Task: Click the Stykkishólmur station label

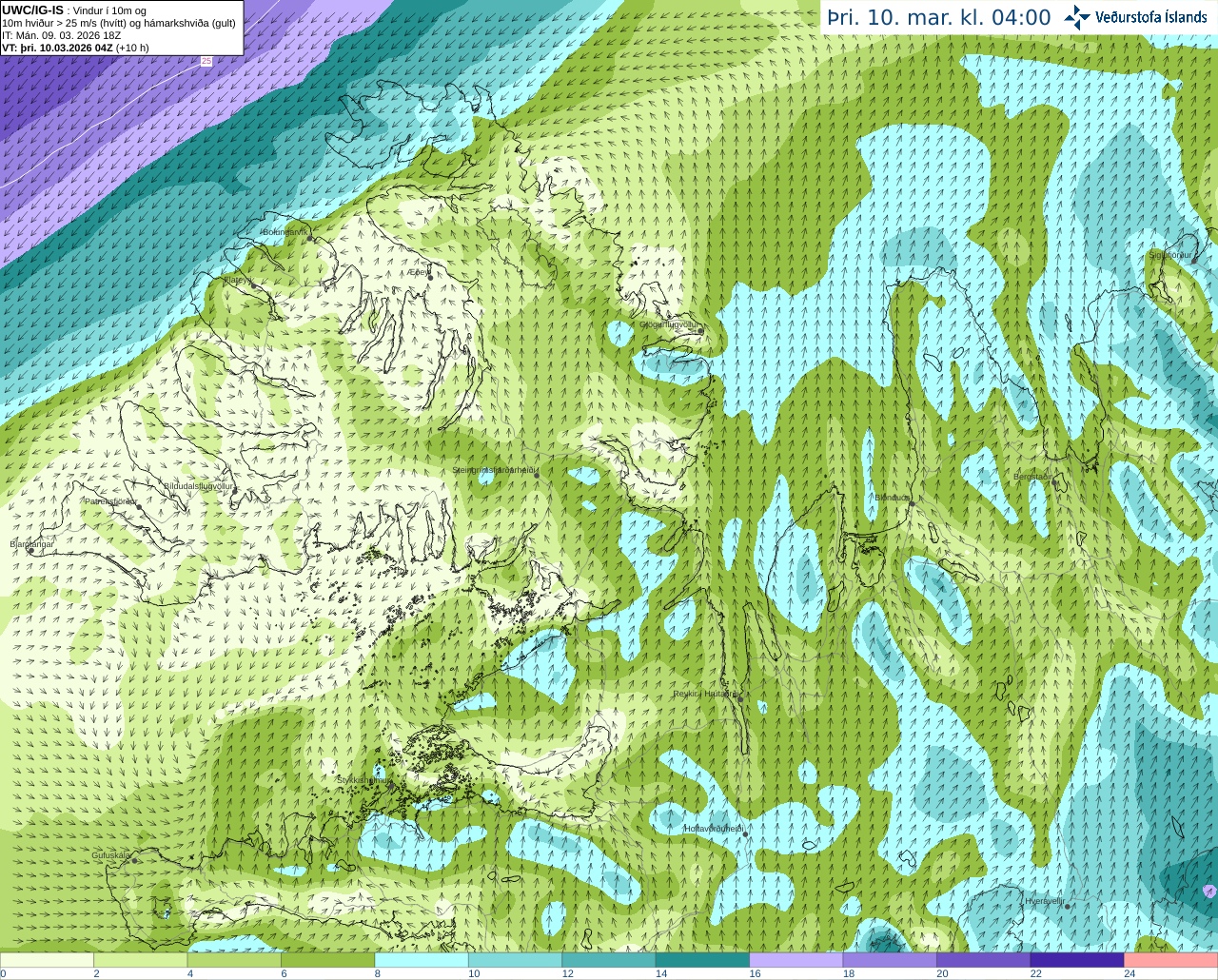Action: click(363, 779)
